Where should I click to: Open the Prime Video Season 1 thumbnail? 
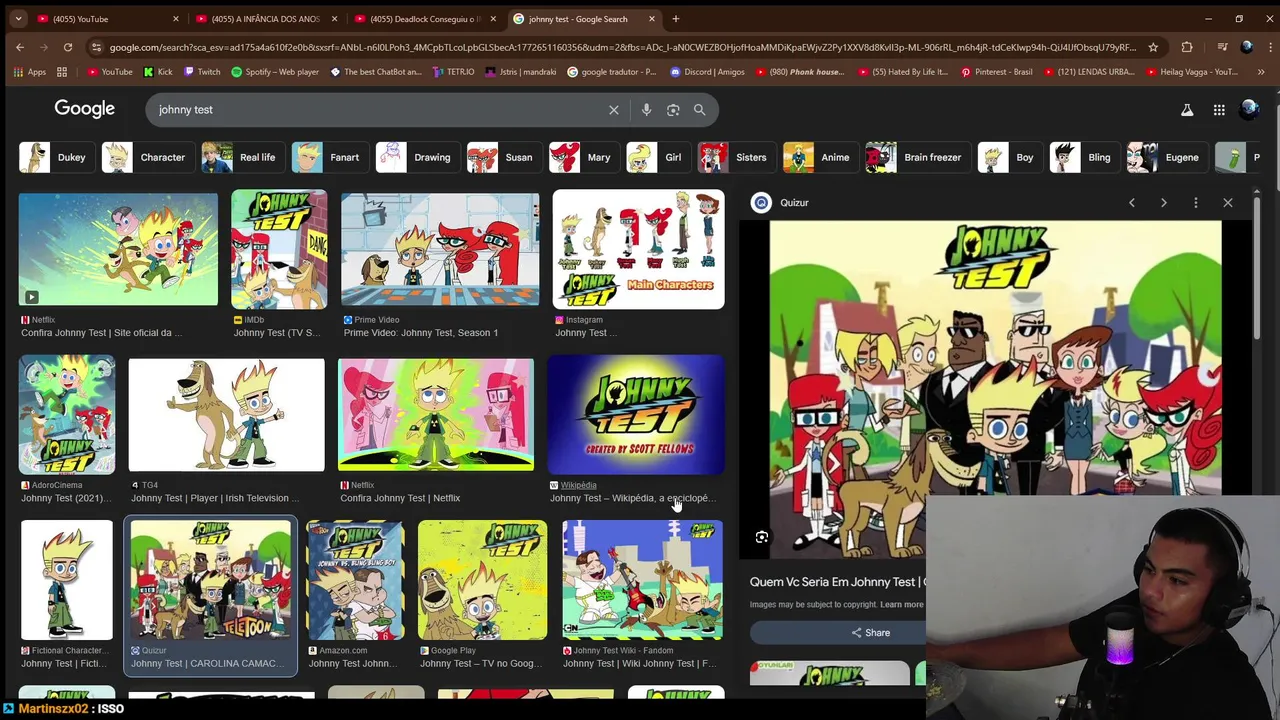pyautogui.click(x=440, y=249)
